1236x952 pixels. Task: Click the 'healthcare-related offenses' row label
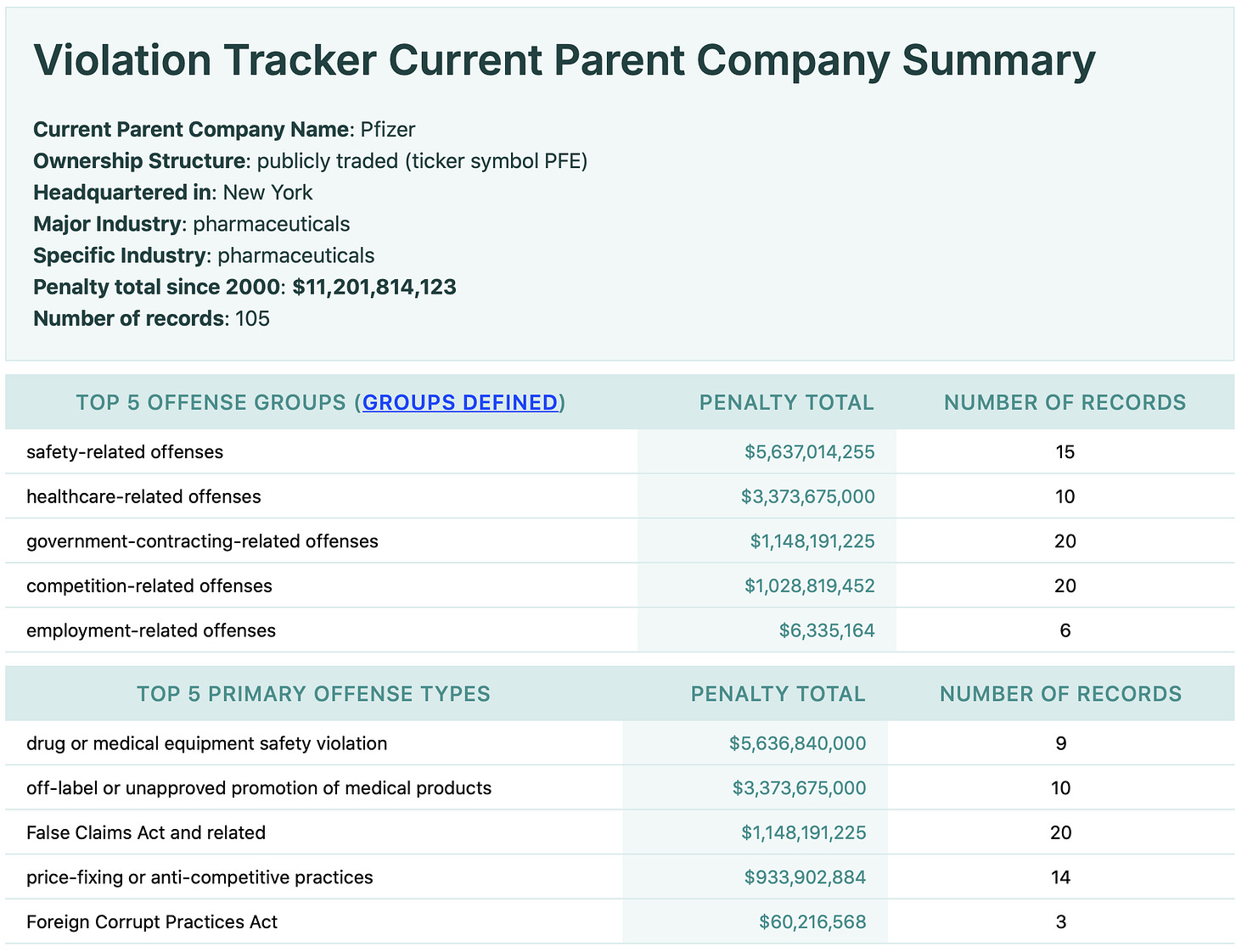[144, 496]
